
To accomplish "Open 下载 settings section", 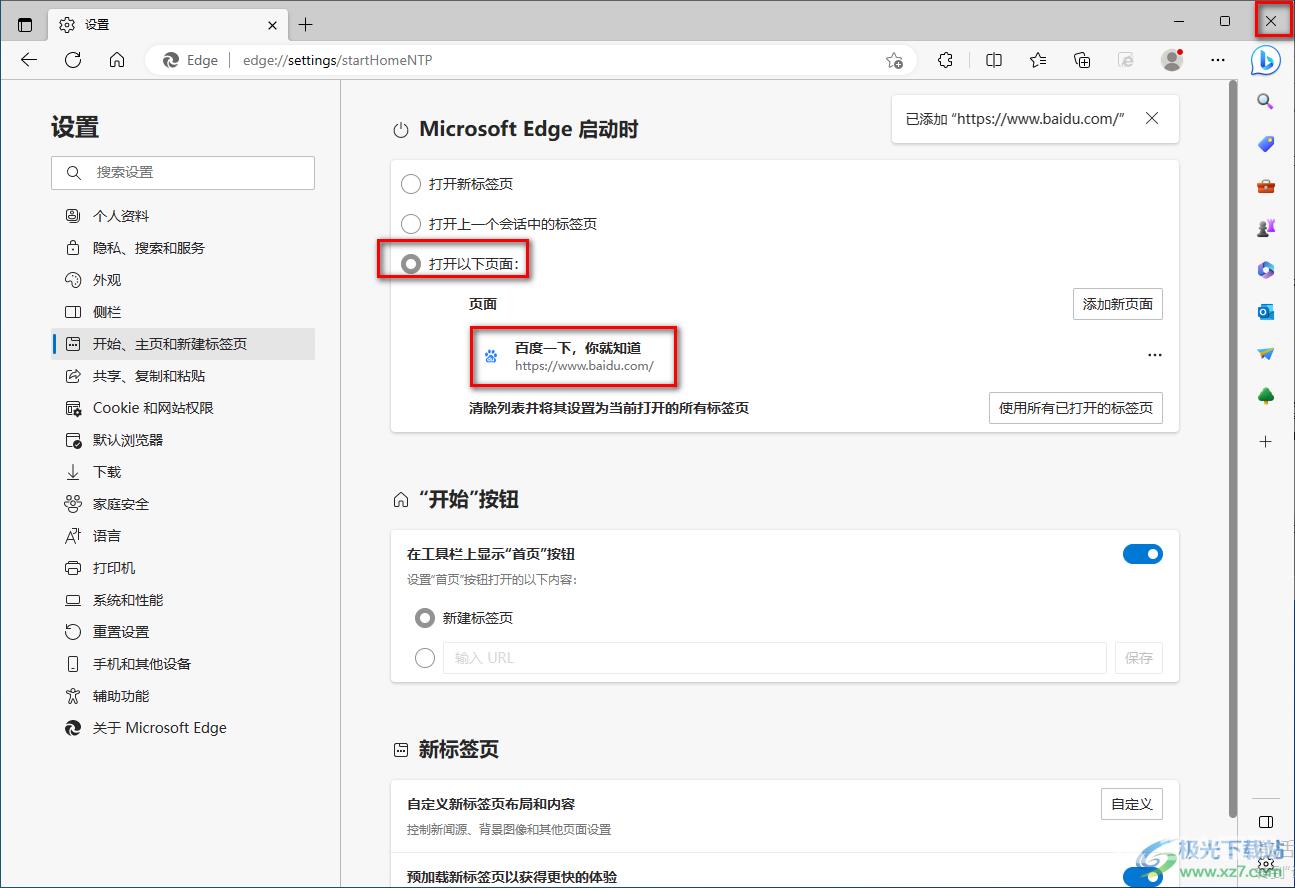I will click(183, 472).
